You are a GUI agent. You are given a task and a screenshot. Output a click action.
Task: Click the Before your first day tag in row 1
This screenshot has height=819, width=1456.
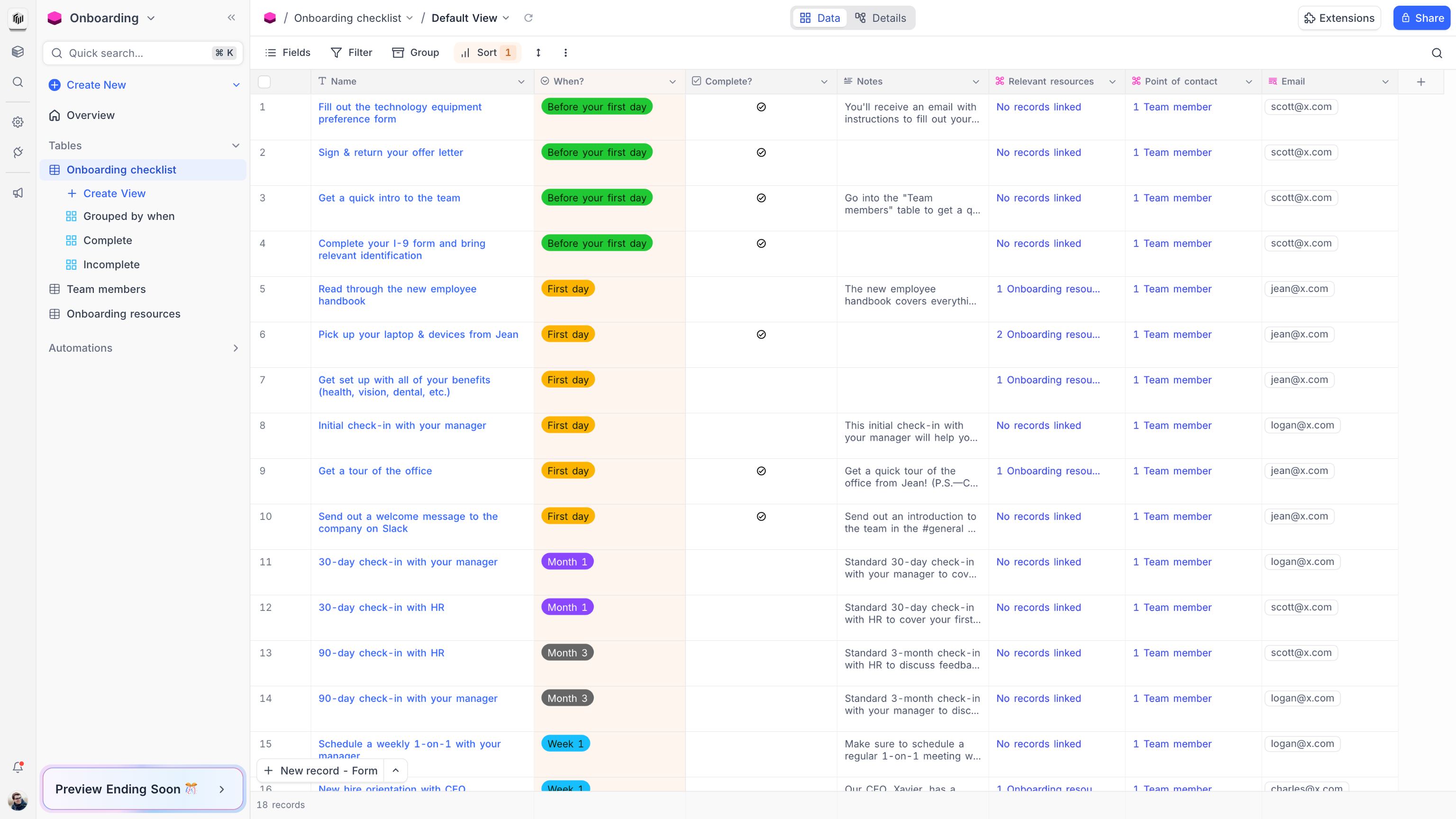tap(597, 107)
